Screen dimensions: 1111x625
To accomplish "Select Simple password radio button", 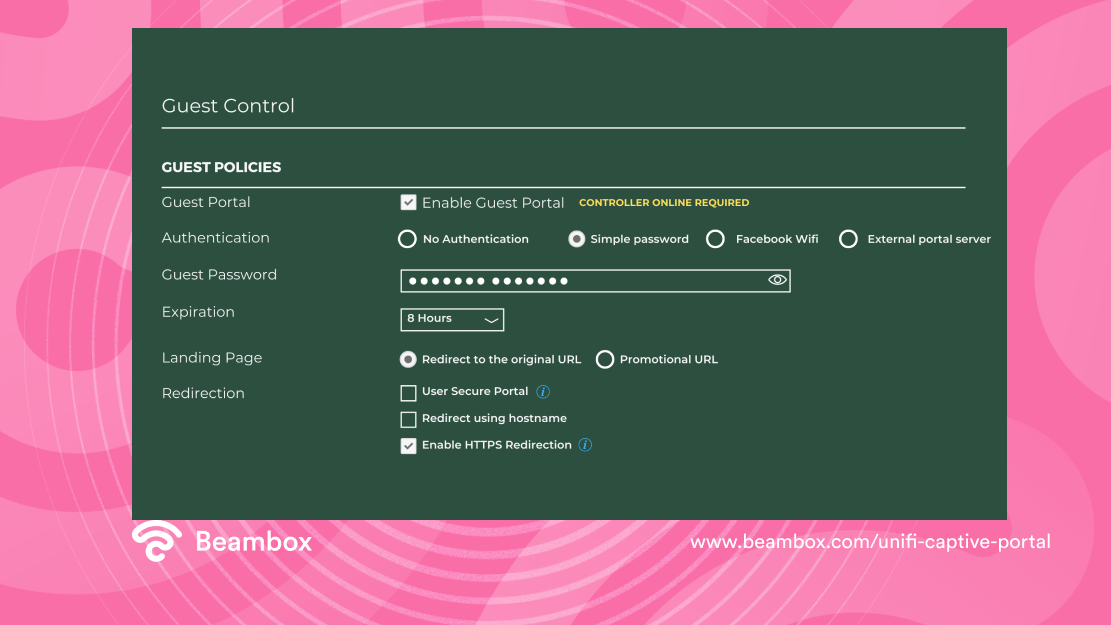I will 577,239.
